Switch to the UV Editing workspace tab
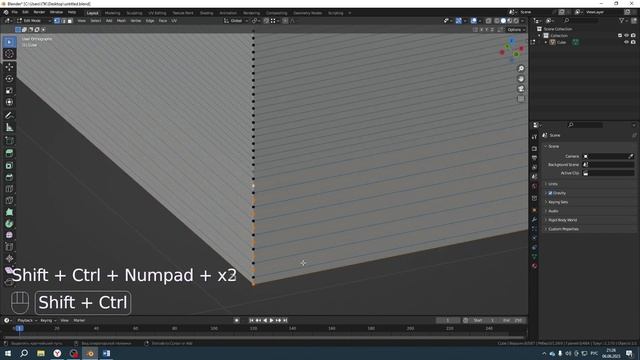Screen dimensions: 640x360 click(x=157, y=13)
